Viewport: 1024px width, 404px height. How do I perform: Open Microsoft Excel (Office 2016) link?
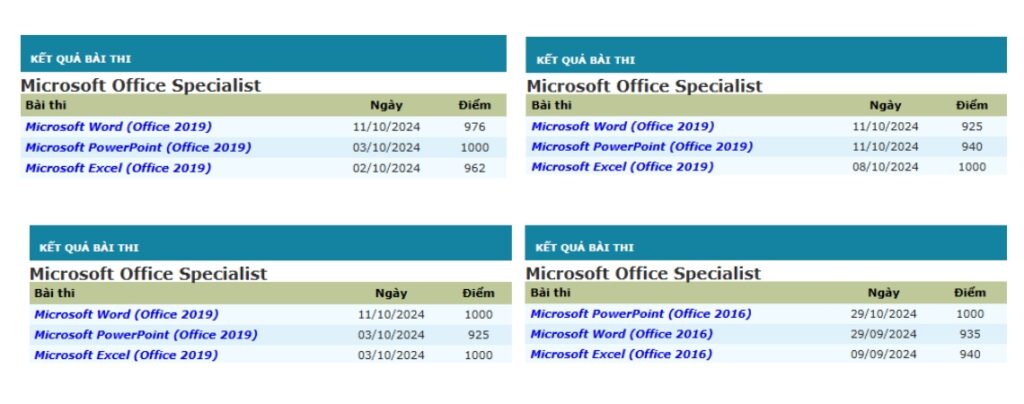point(621,354)
